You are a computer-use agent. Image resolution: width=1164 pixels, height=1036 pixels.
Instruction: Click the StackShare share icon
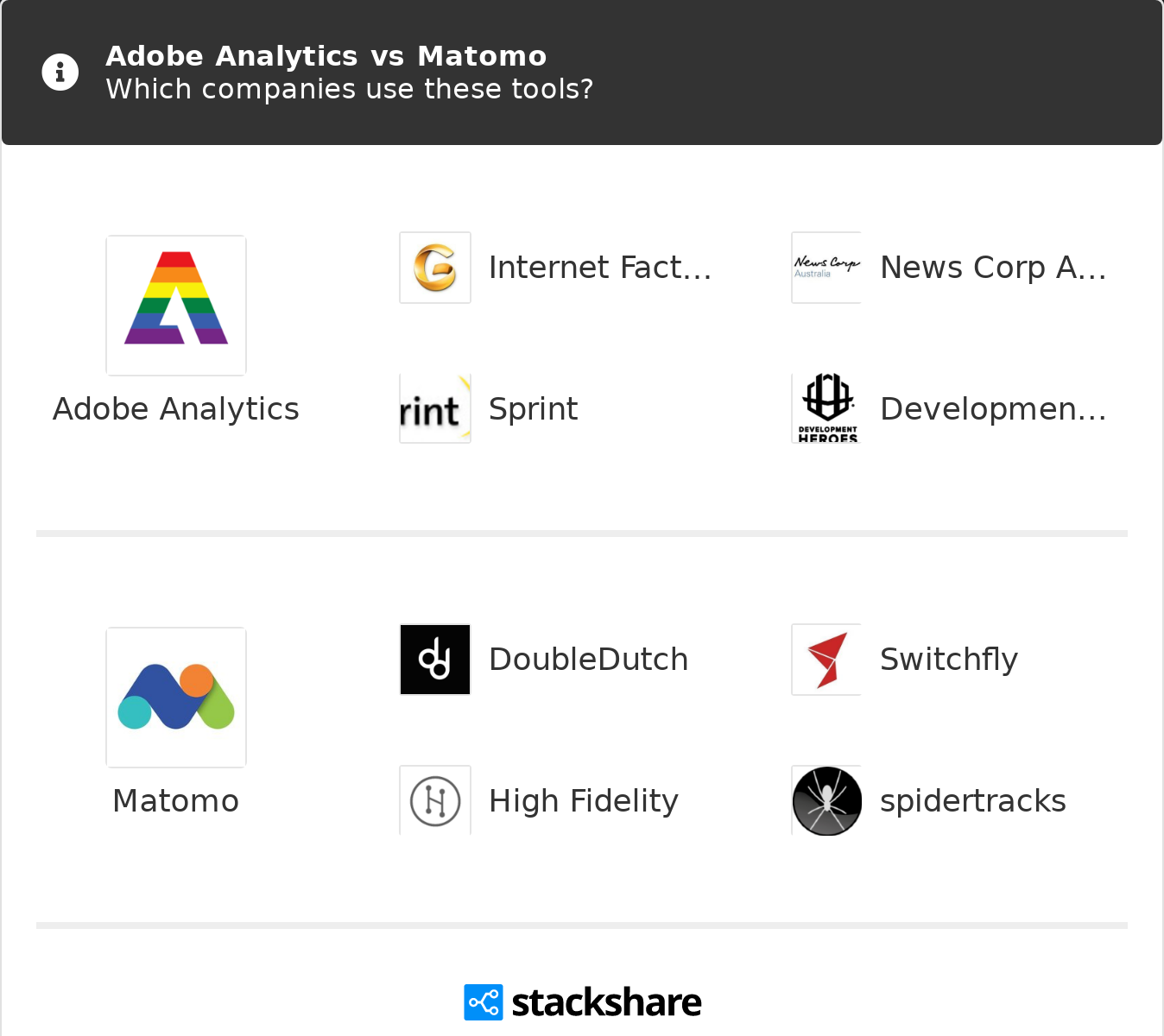click(483, 1002)
